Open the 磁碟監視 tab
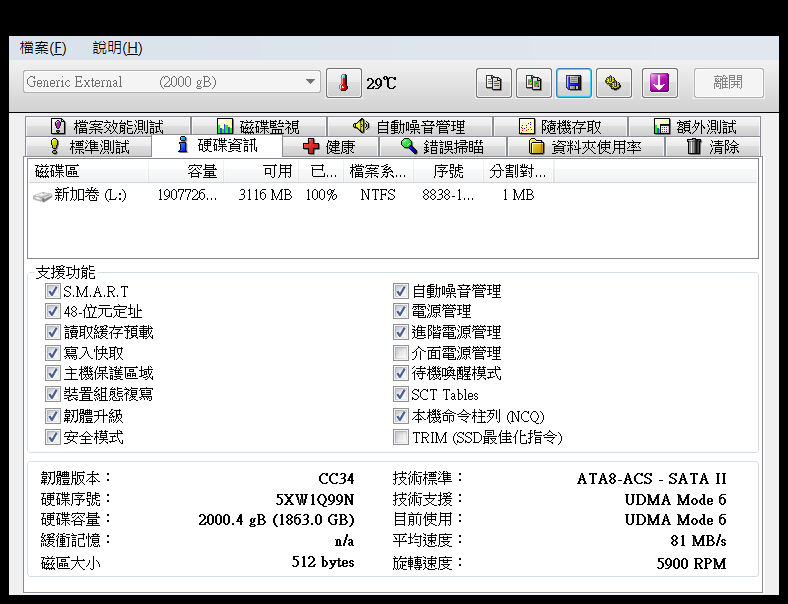Viewport: 788px width, 604px height. tap(258, 127)
